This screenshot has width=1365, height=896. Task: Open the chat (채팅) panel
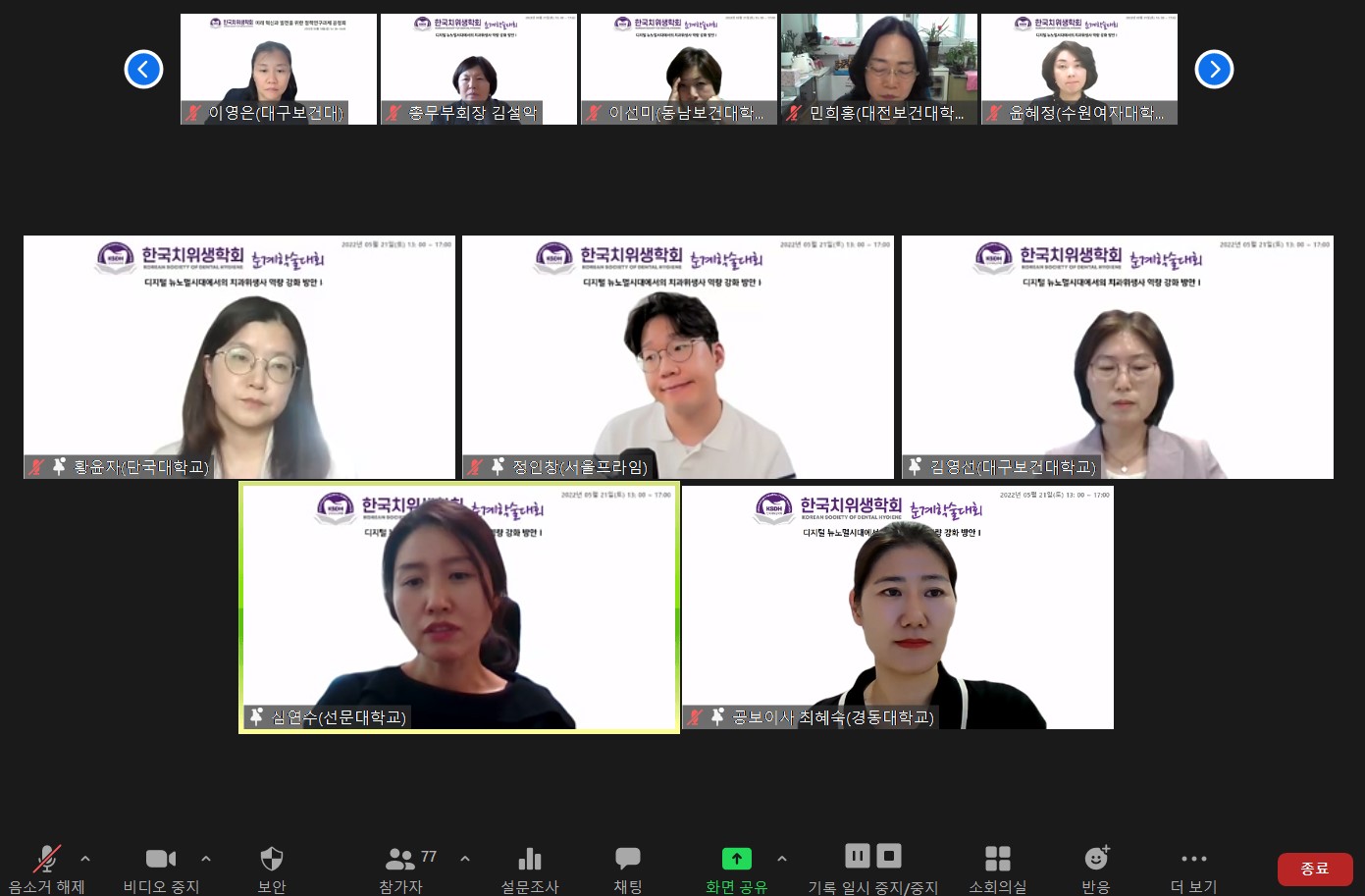pos(627,860)
